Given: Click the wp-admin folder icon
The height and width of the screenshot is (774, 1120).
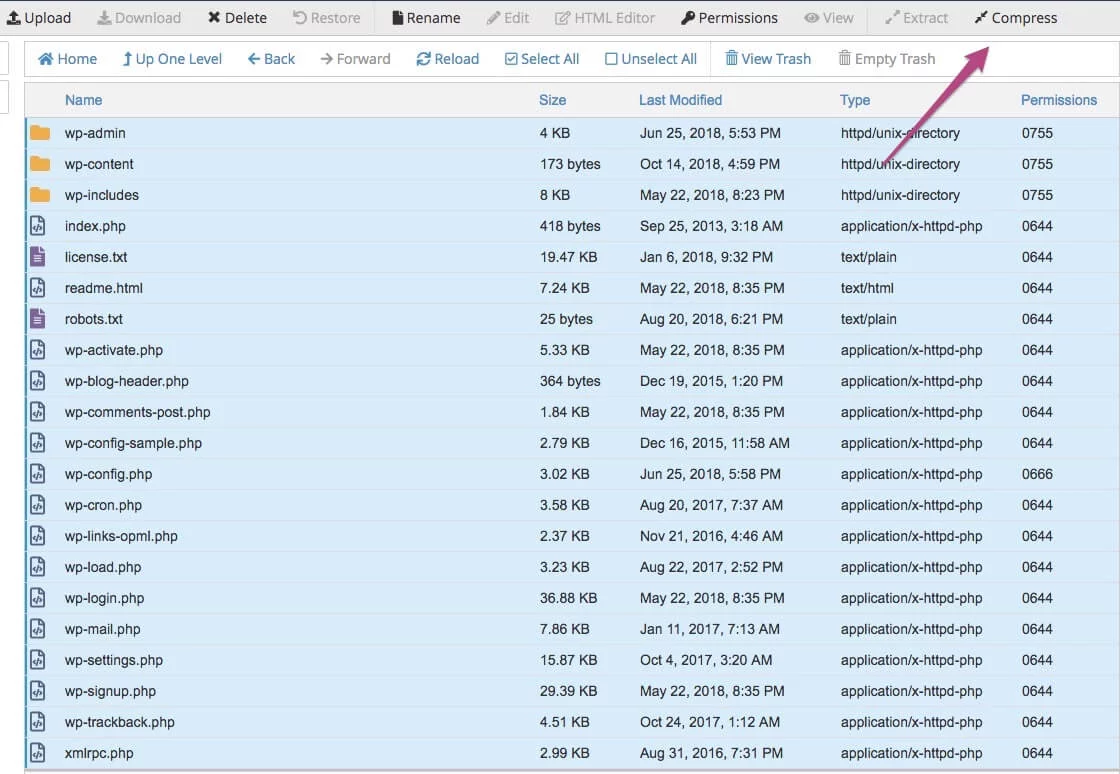Looking at the screenshot, I should click(40, 133).
